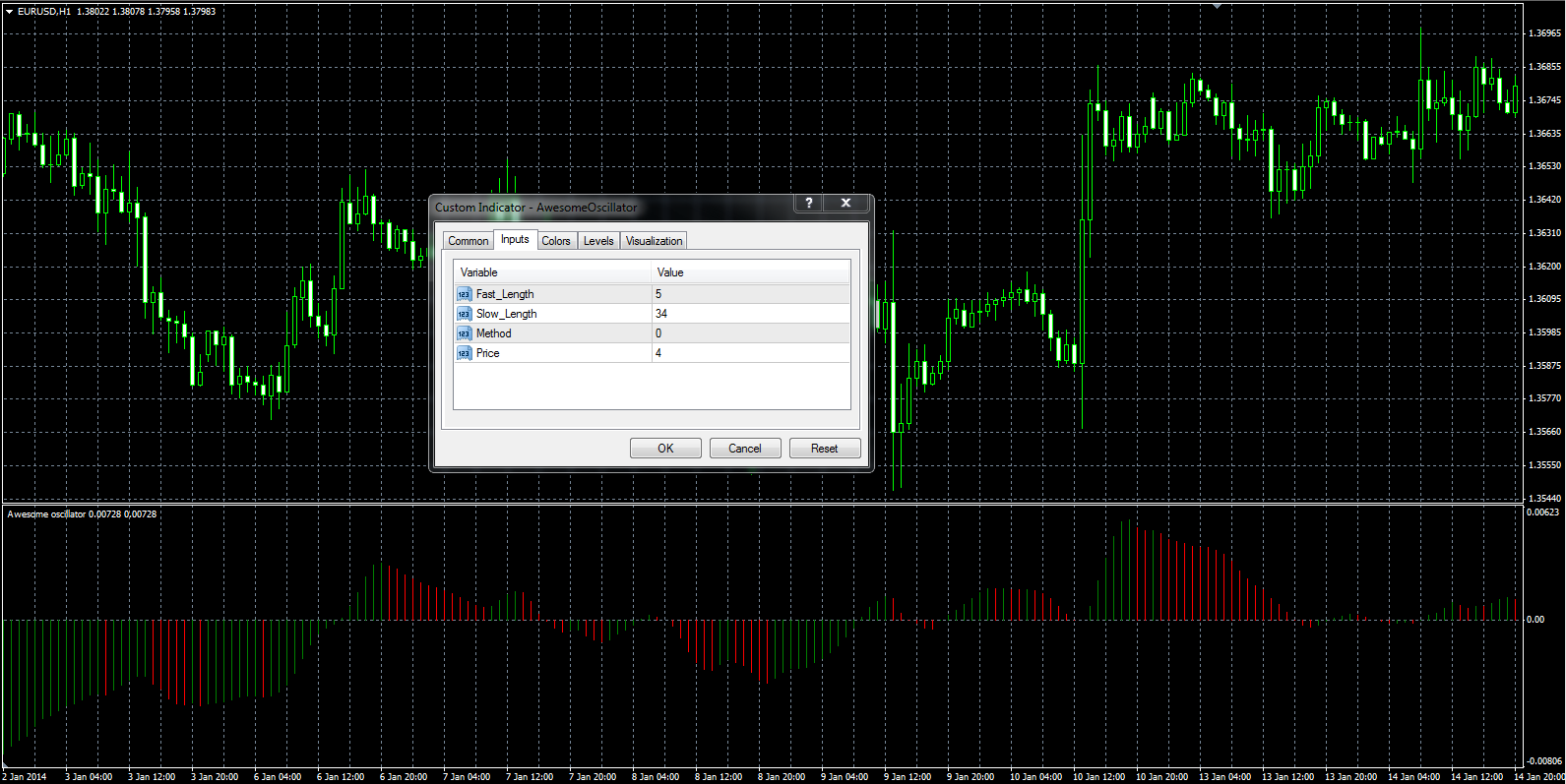Close the AwesomeOscillator dialog
Viewport: 1566px width, 784px height.
[846, 203]
